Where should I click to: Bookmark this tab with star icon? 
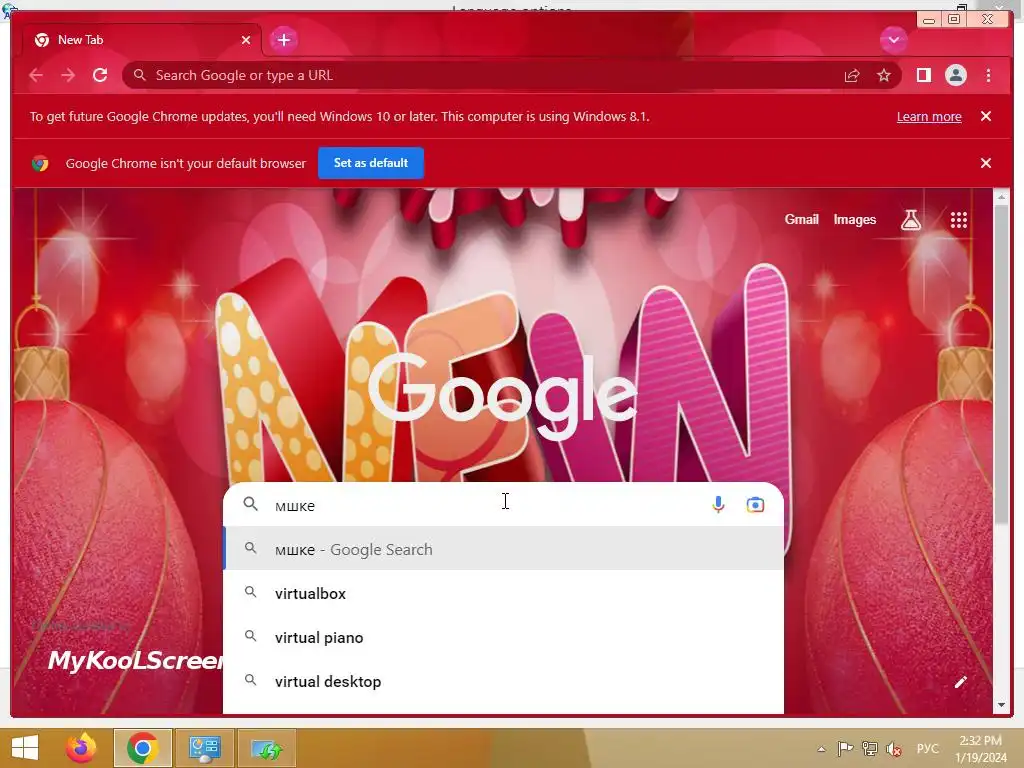point(884,76)
